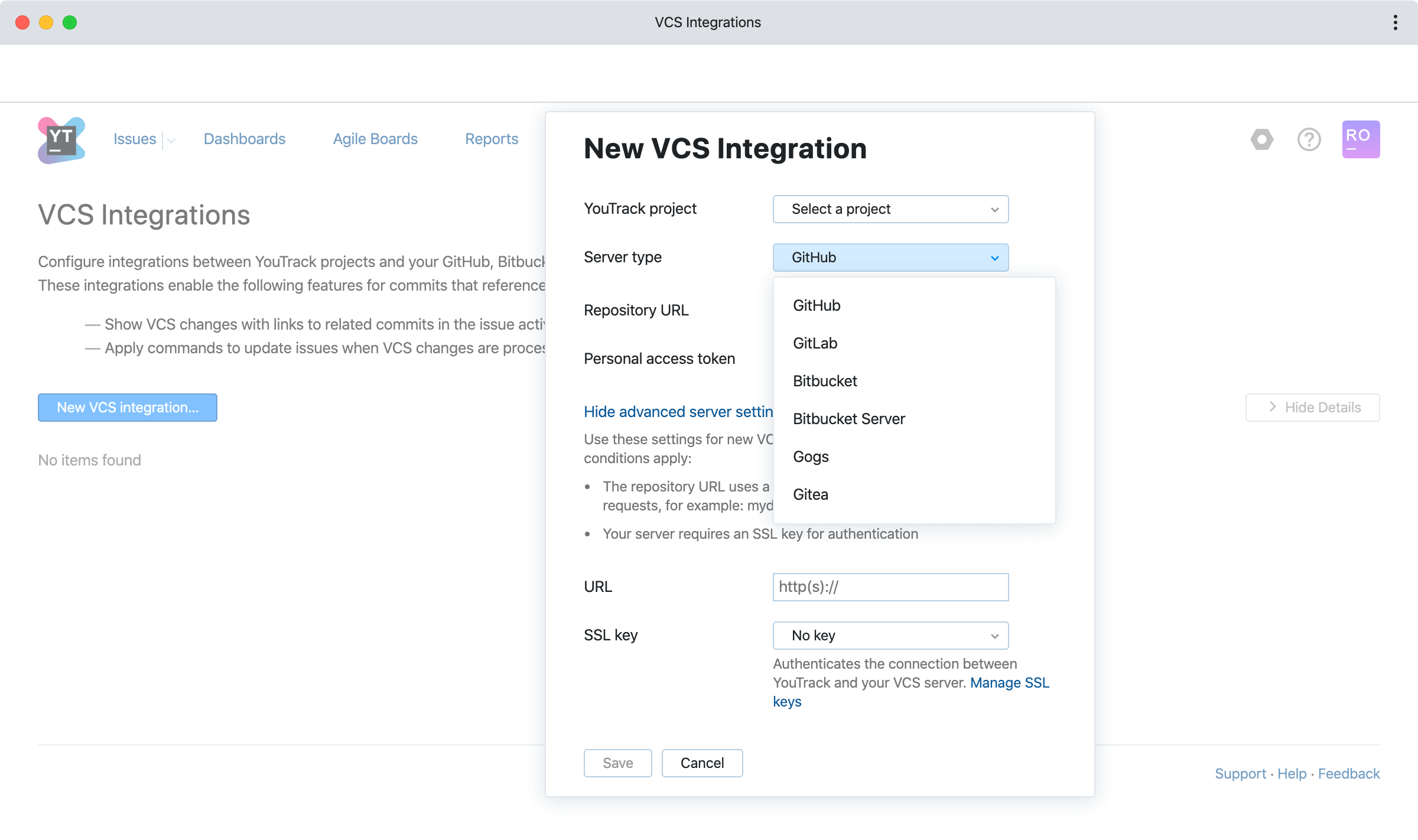Cancel the new VCS integration dialog

(x=702, y=763)
